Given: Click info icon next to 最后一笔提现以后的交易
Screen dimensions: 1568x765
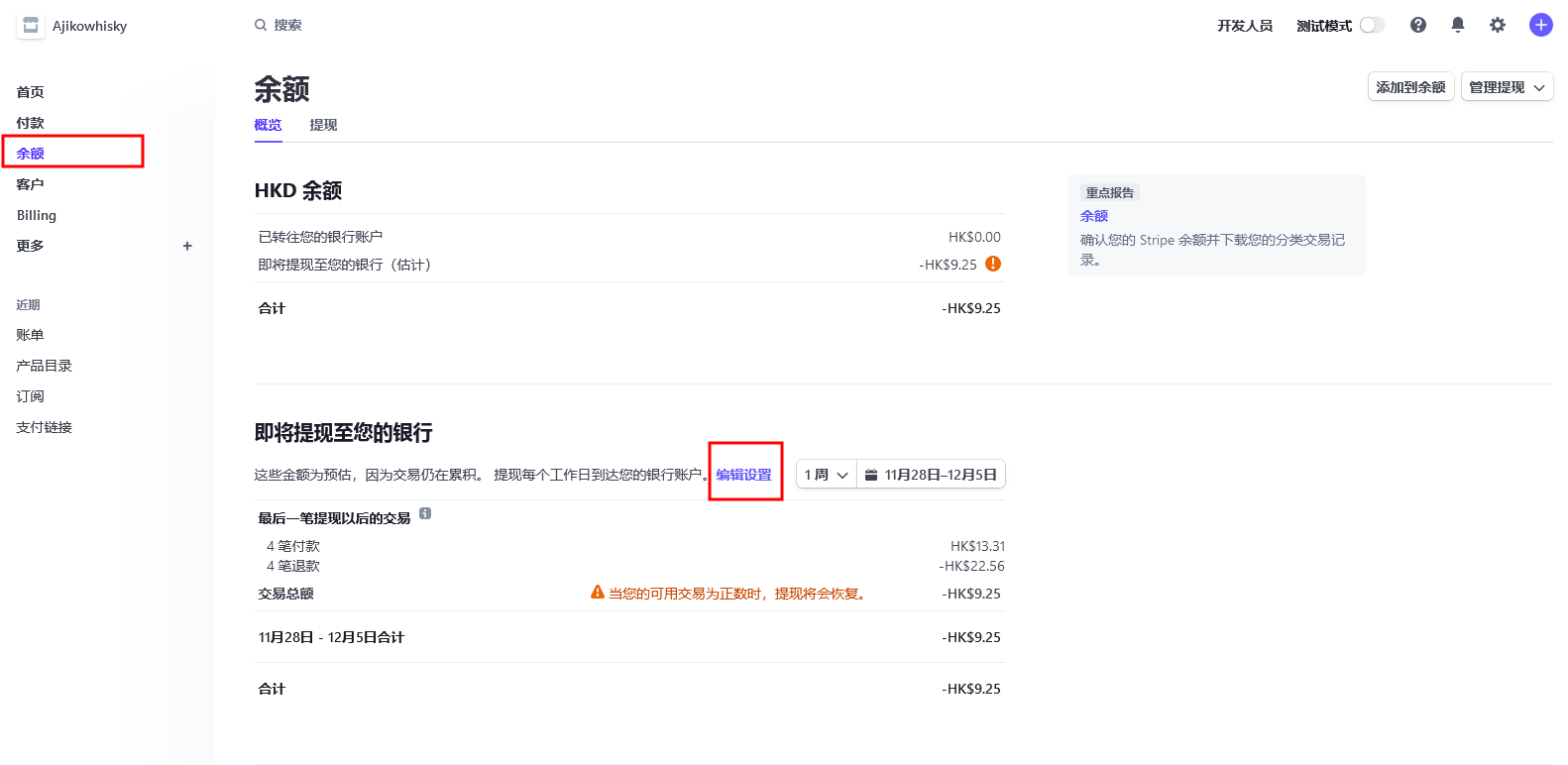Looking at the screenshot, I should pos(425,513).
